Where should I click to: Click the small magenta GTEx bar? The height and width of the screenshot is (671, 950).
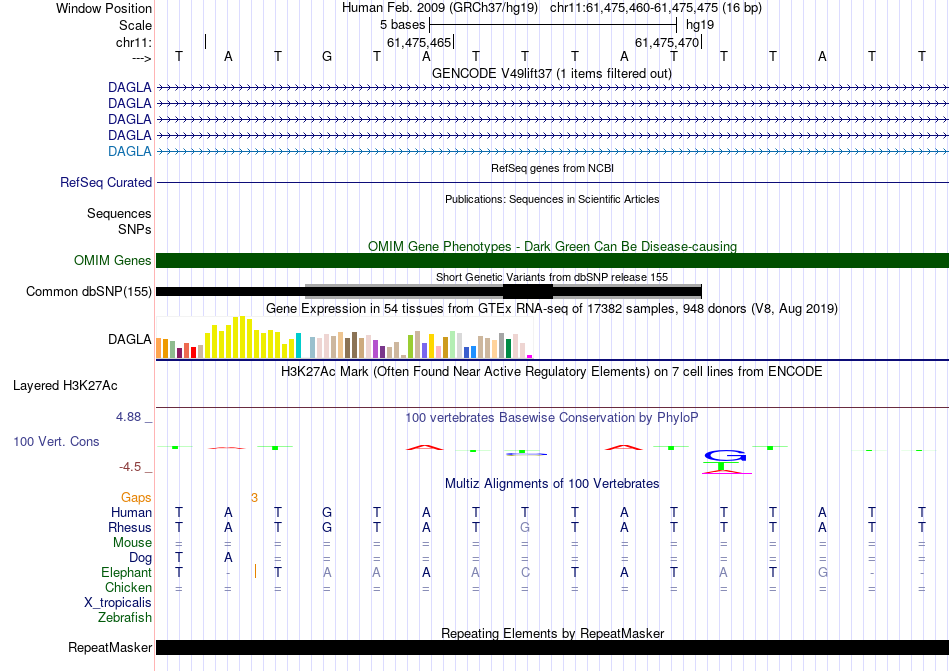tap(530, 356)
